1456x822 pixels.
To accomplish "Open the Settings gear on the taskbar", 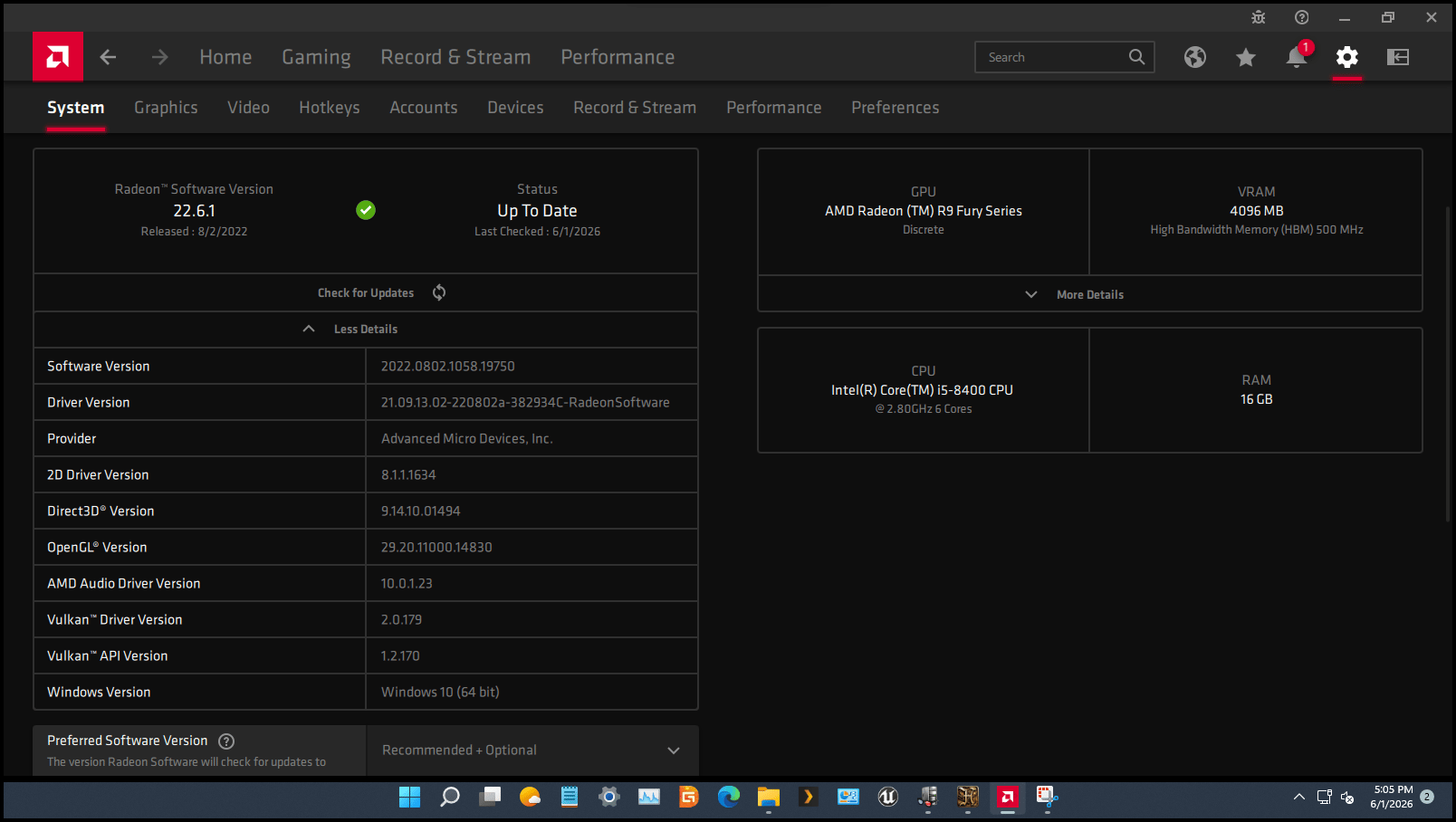I will pyautogui.click(x=609, y=797).
